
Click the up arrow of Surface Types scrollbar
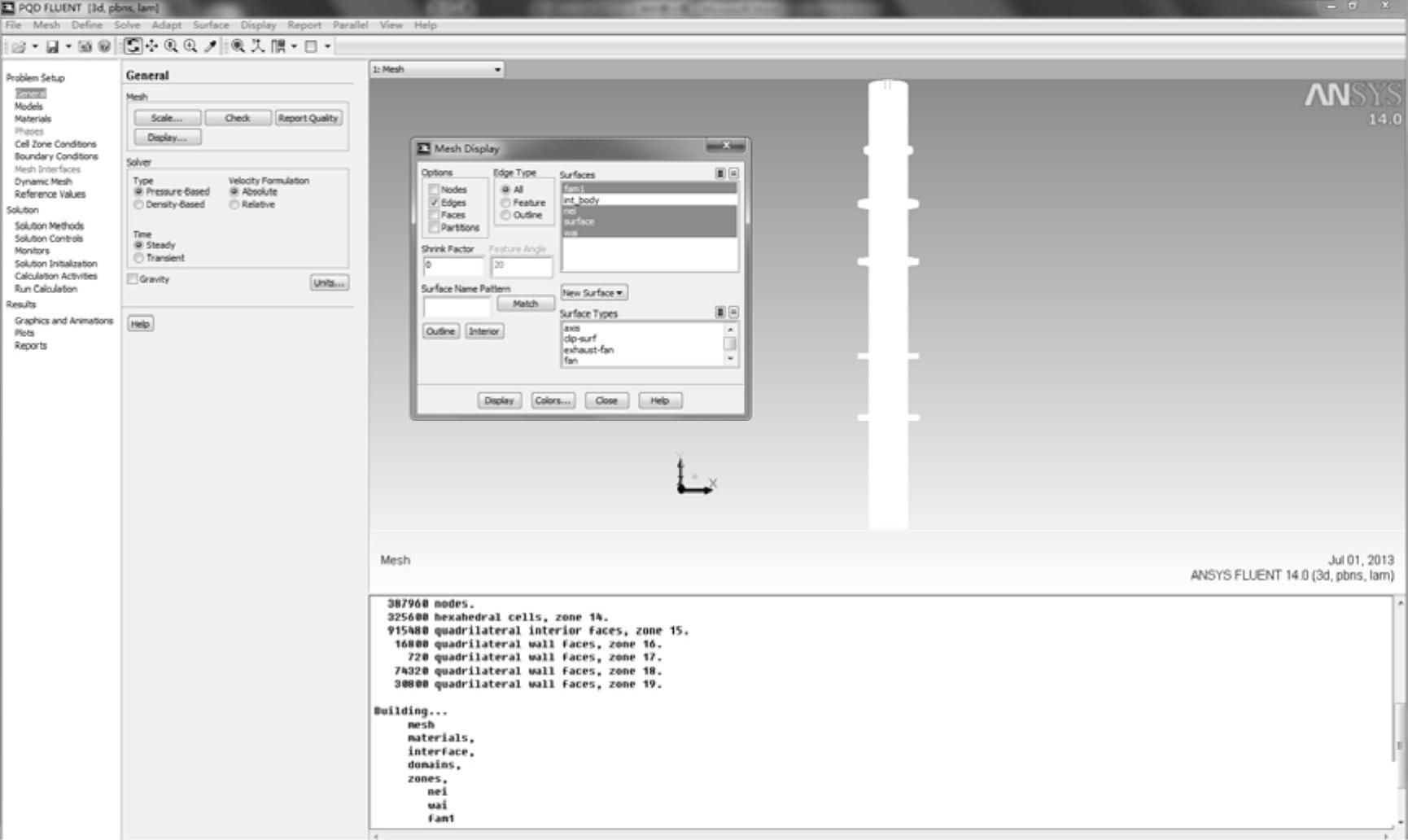tap(729, 329)
